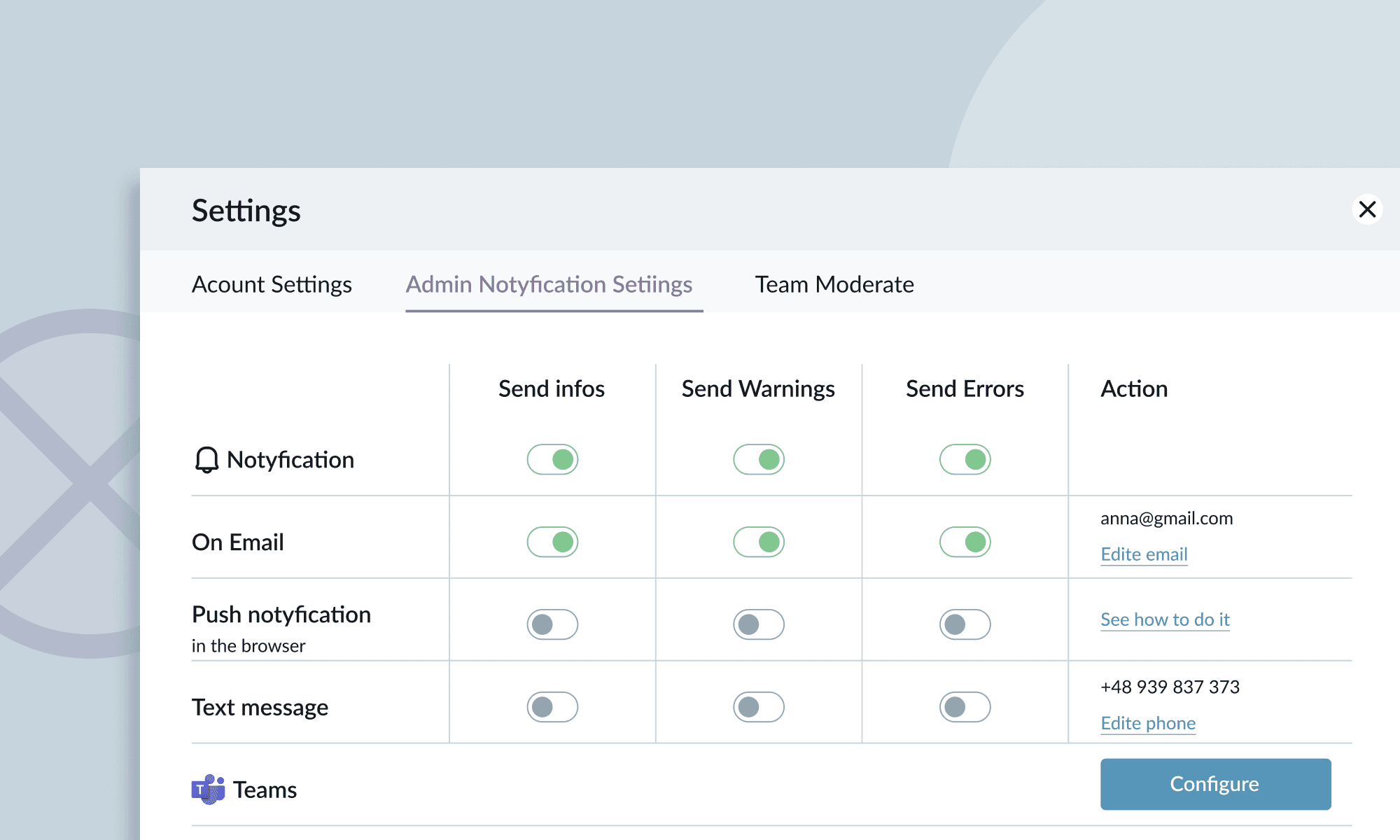Click the bell icon beside Notyfication

tap(206, 460)
